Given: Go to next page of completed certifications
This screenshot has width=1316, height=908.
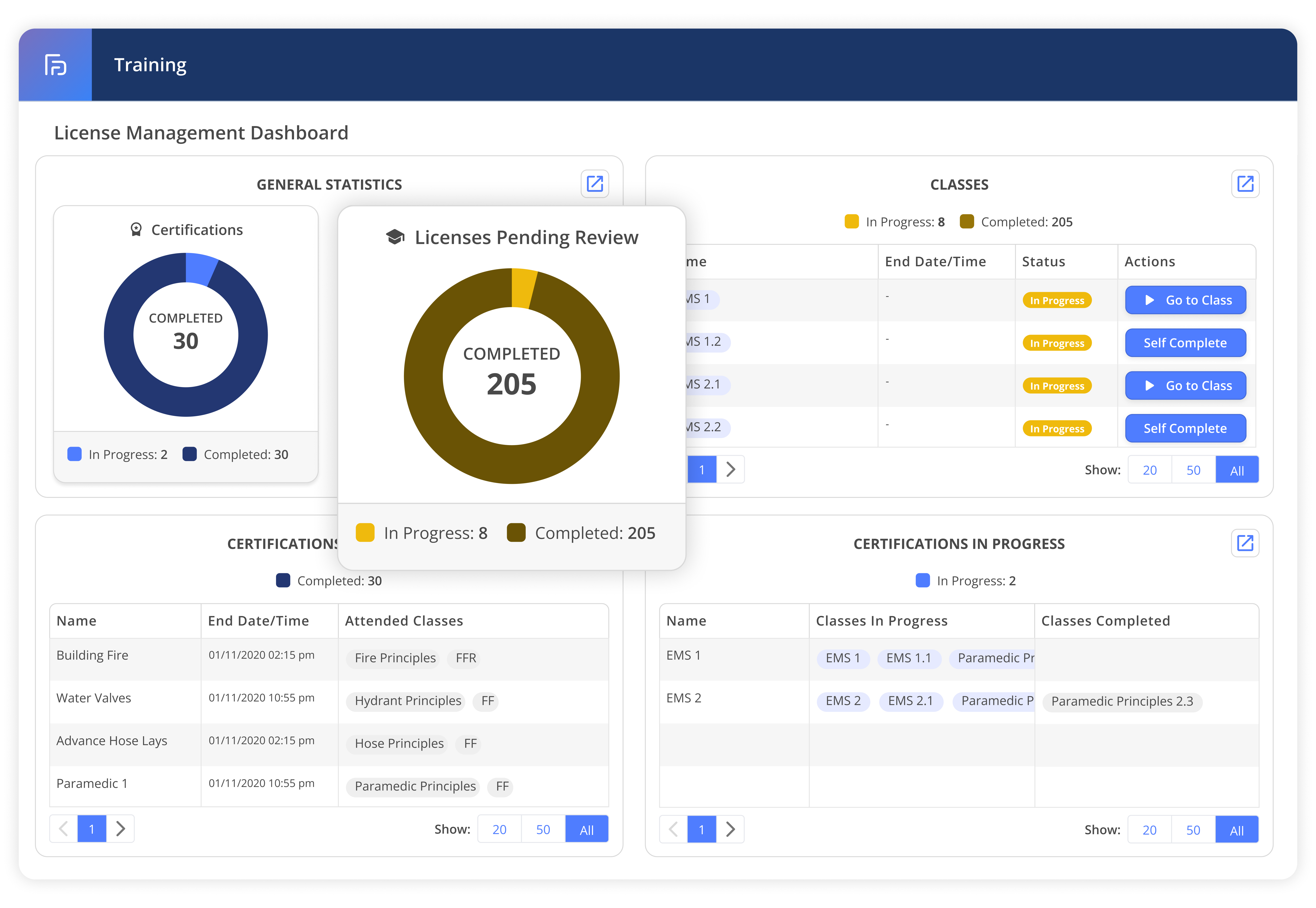Looking at the screenshot, I should 121,829.
